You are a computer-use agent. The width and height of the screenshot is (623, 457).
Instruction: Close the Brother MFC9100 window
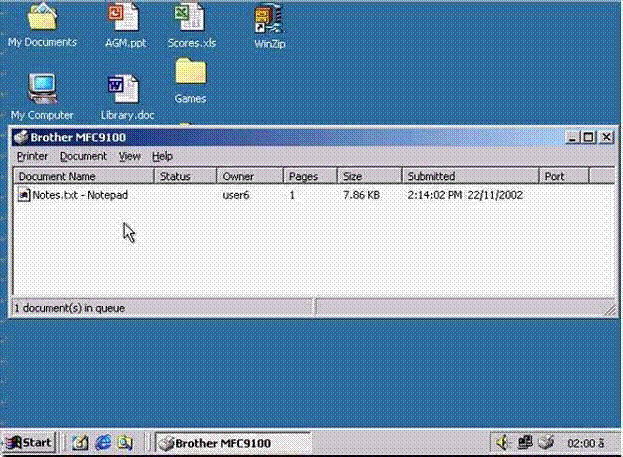[x=606, y=137]
